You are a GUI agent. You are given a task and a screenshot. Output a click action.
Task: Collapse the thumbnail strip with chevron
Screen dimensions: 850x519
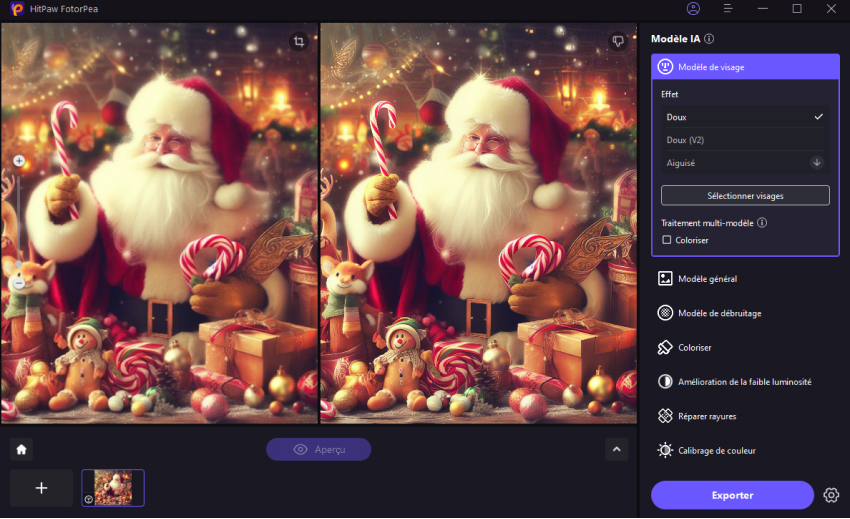point(616,450)
